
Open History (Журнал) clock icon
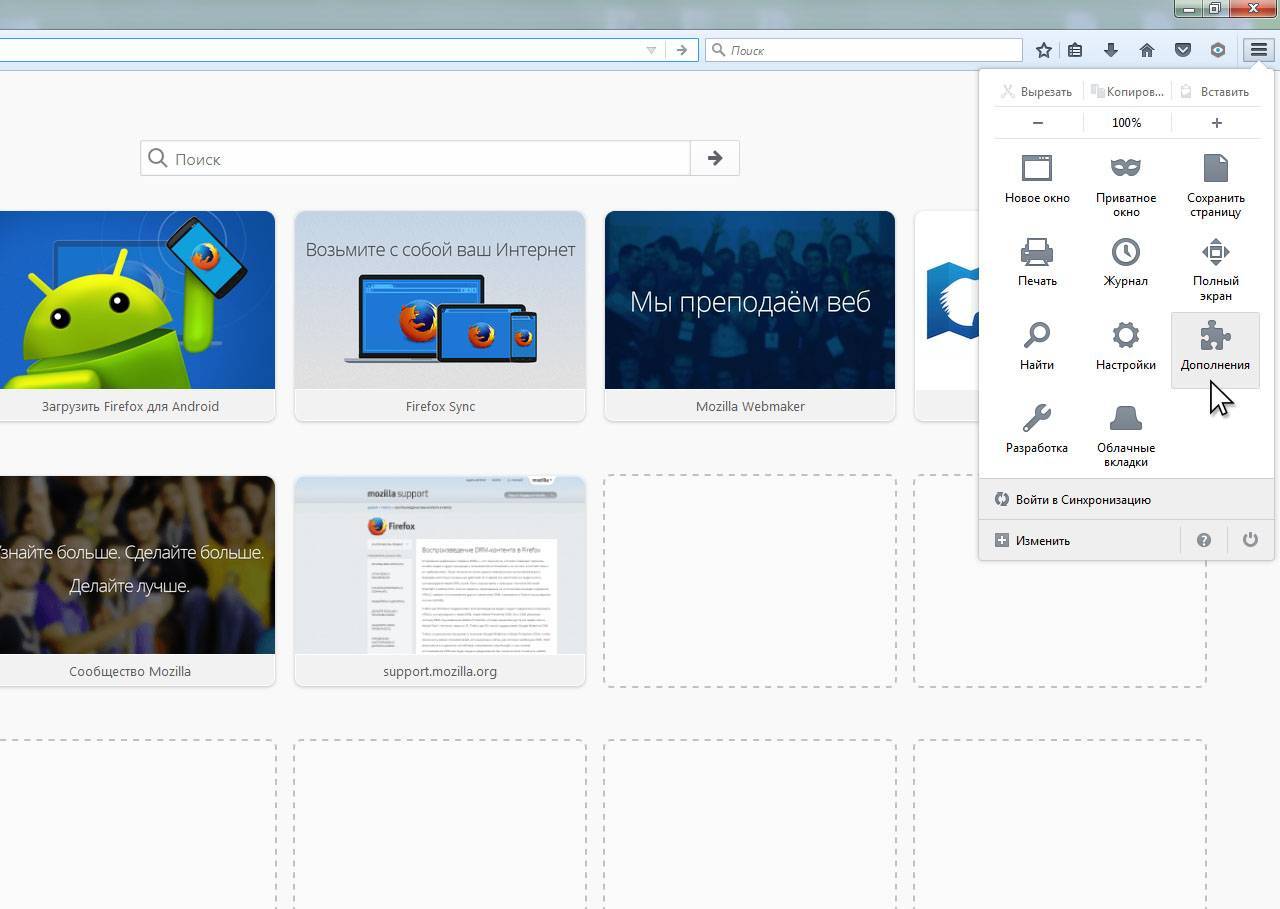(1126, 252)
